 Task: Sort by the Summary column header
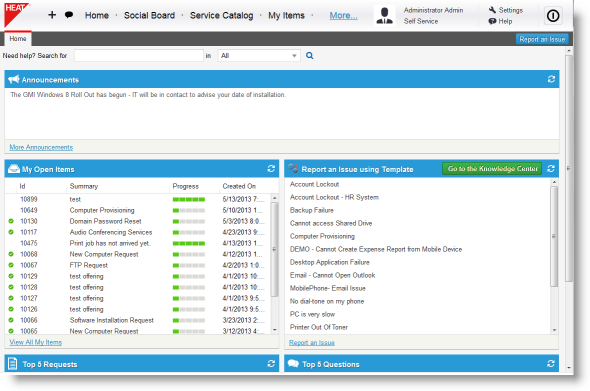tap(84, 186)
